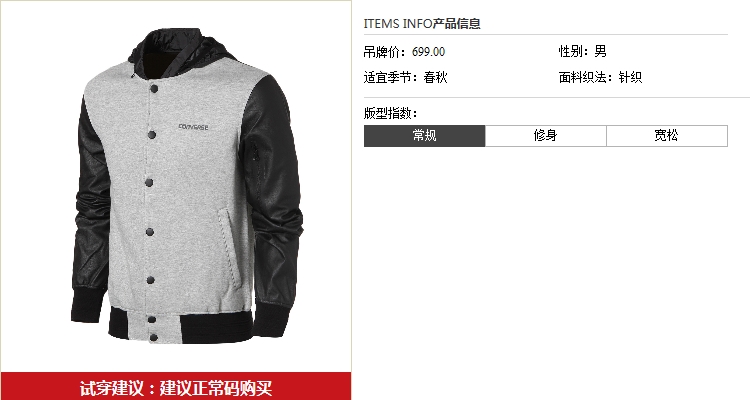Screen dimensions: 750x400
Task: Click the 面料织法：针织 label
Action: point(600,77)
